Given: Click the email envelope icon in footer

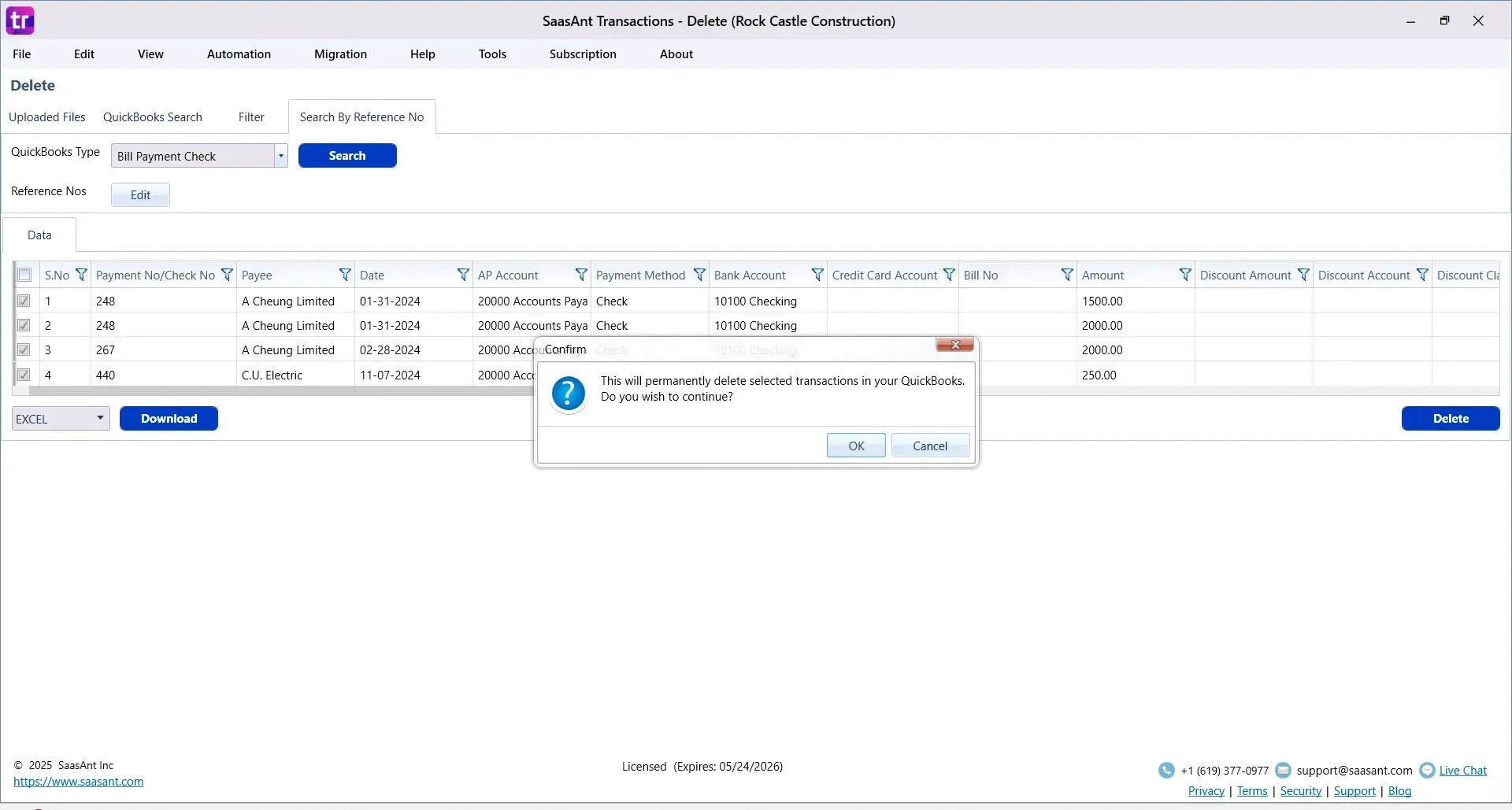Looking at the screenshot, I should coord(1283,771).
